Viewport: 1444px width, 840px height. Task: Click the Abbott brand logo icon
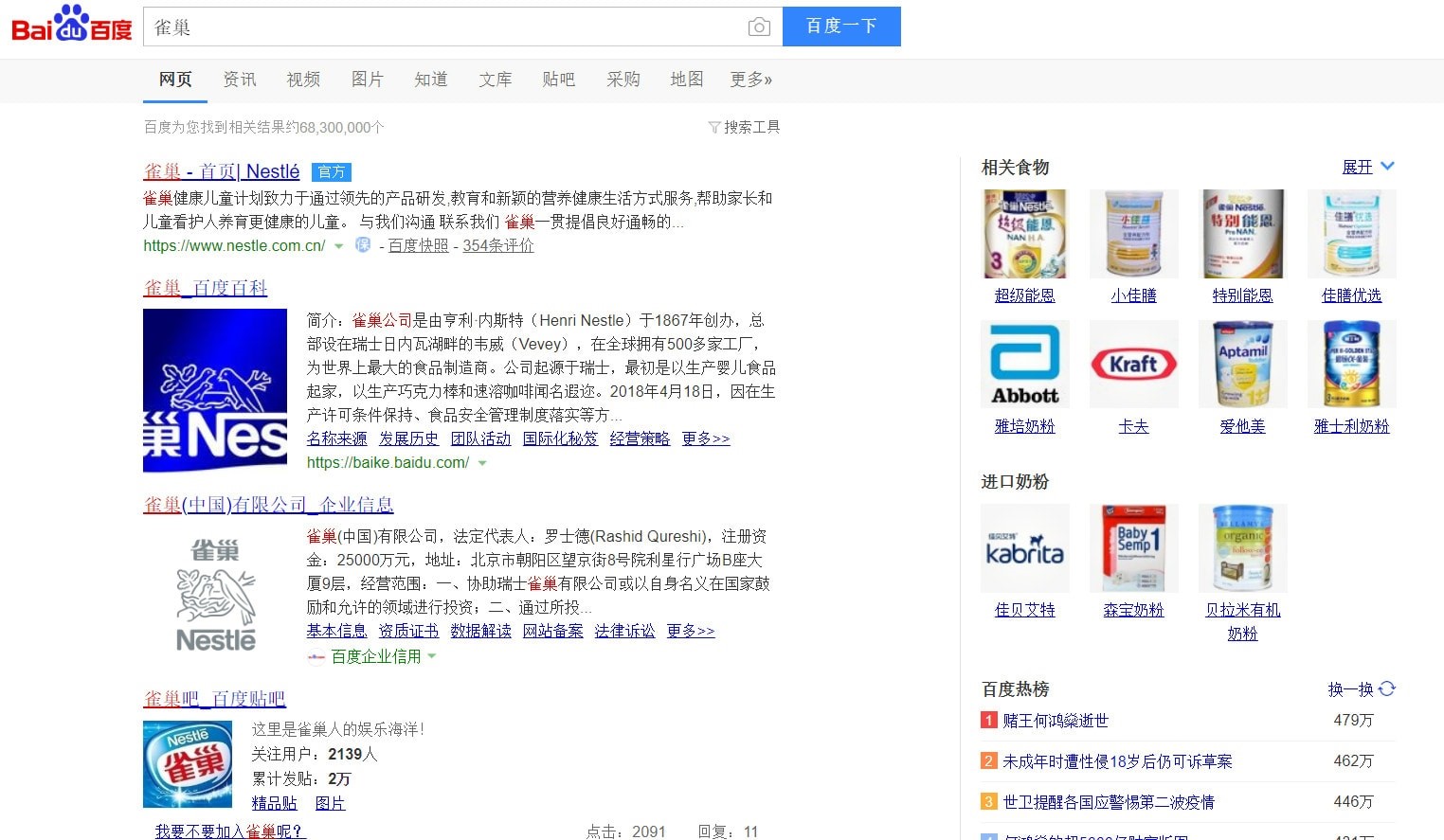(1024, 364)
